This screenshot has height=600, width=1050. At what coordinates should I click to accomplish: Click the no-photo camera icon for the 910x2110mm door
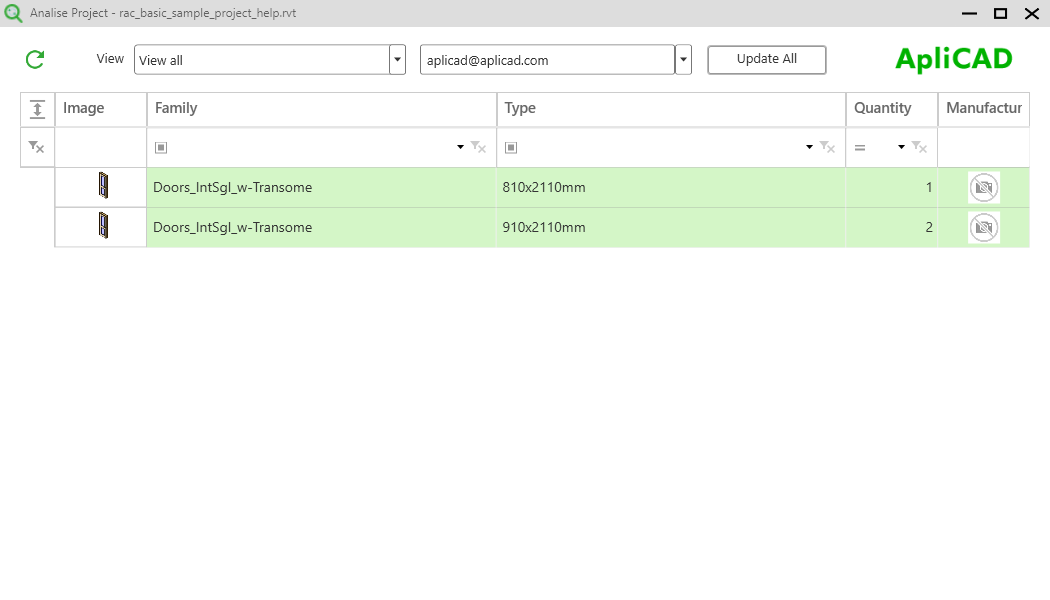tap(983, 227)
